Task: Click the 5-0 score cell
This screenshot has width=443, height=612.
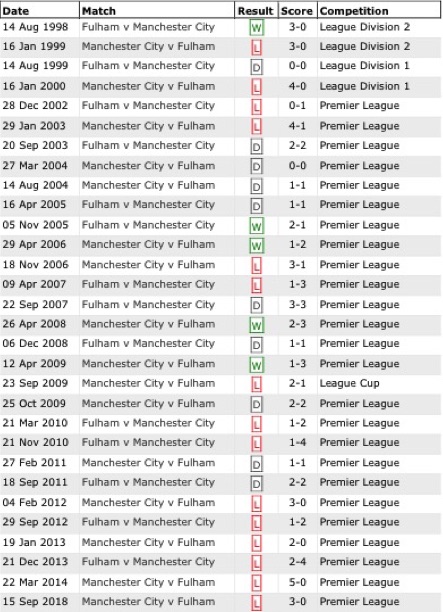Action: tap(297, 582)
